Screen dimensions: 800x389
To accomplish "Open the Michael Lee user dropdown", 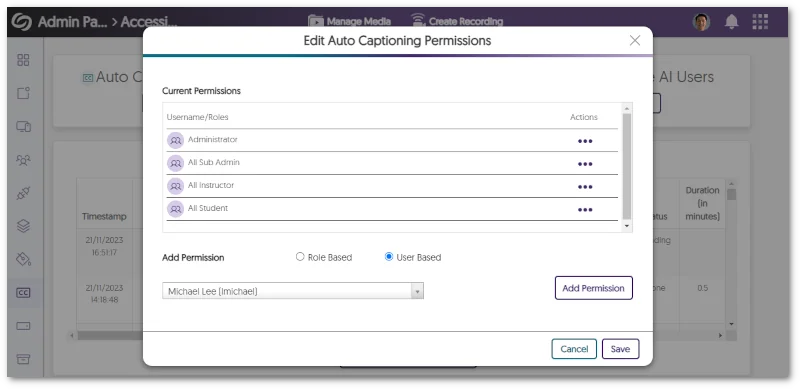I will [x=293, y=291].
